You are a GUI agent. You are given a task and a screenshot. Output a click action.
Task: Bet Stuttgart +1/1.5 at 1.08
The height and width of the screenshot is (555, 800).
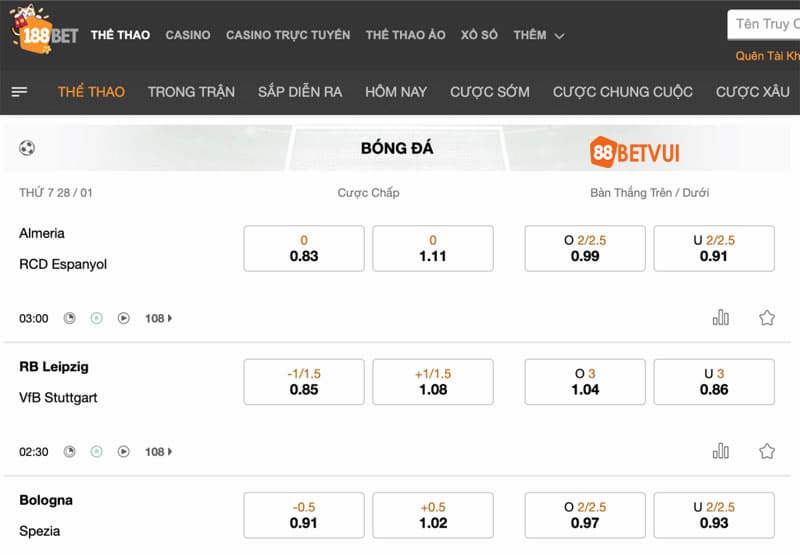click(x=433, y=382)
